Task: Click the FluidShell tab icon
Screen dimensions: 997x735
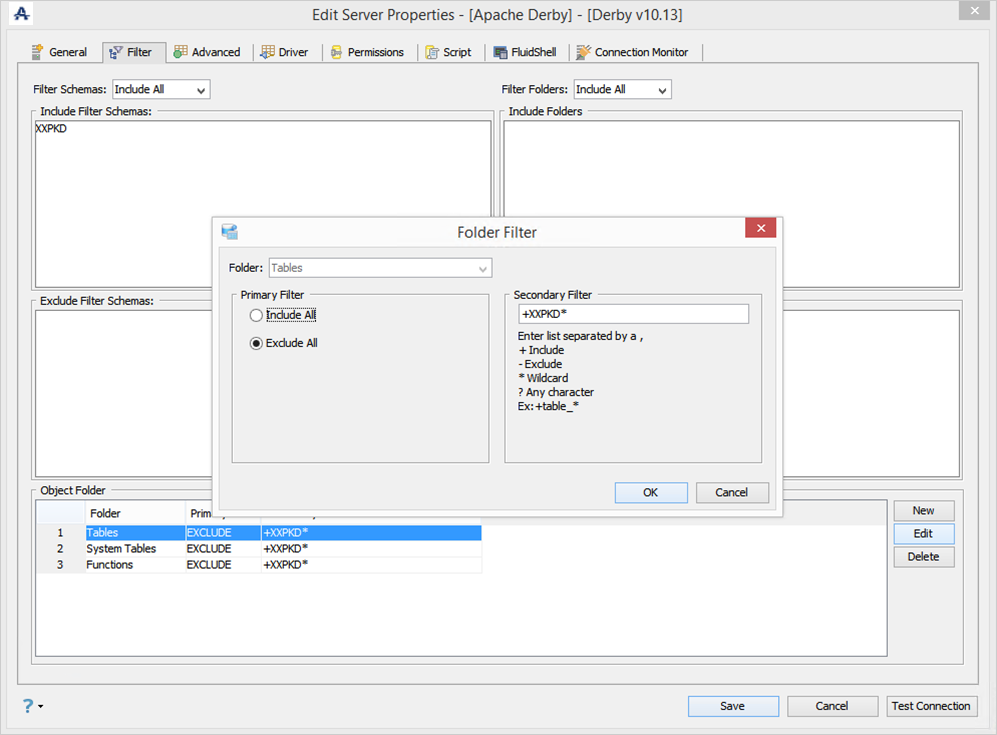Action: click(500, 52)
